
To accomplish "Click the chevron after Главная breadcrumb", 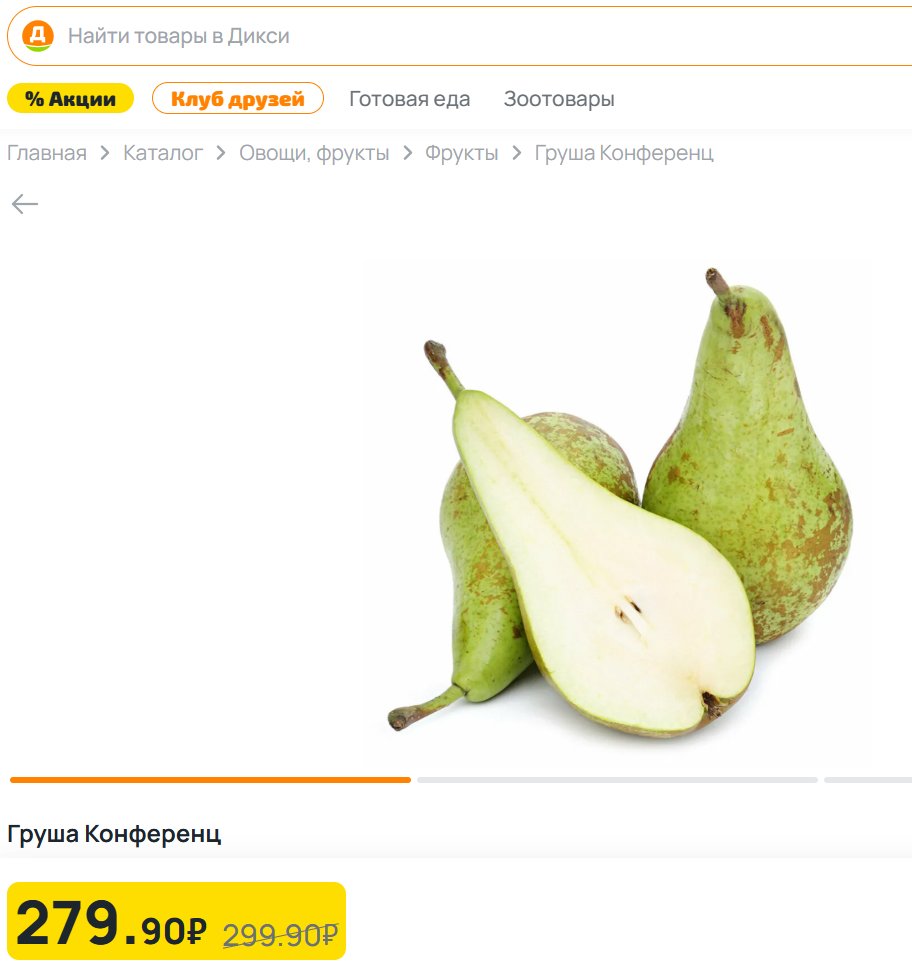I will [x=105, y=152].
